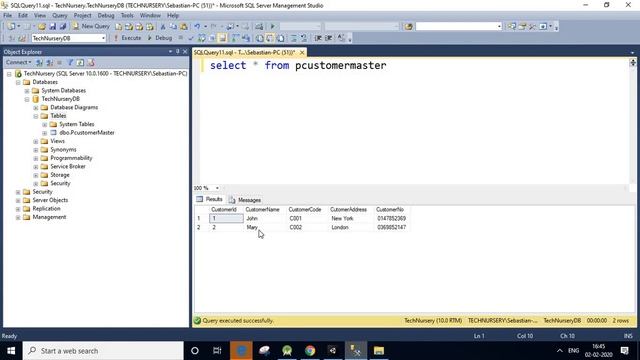
Task: Select the Service Broker folder
Action: (x=68, y=167)
